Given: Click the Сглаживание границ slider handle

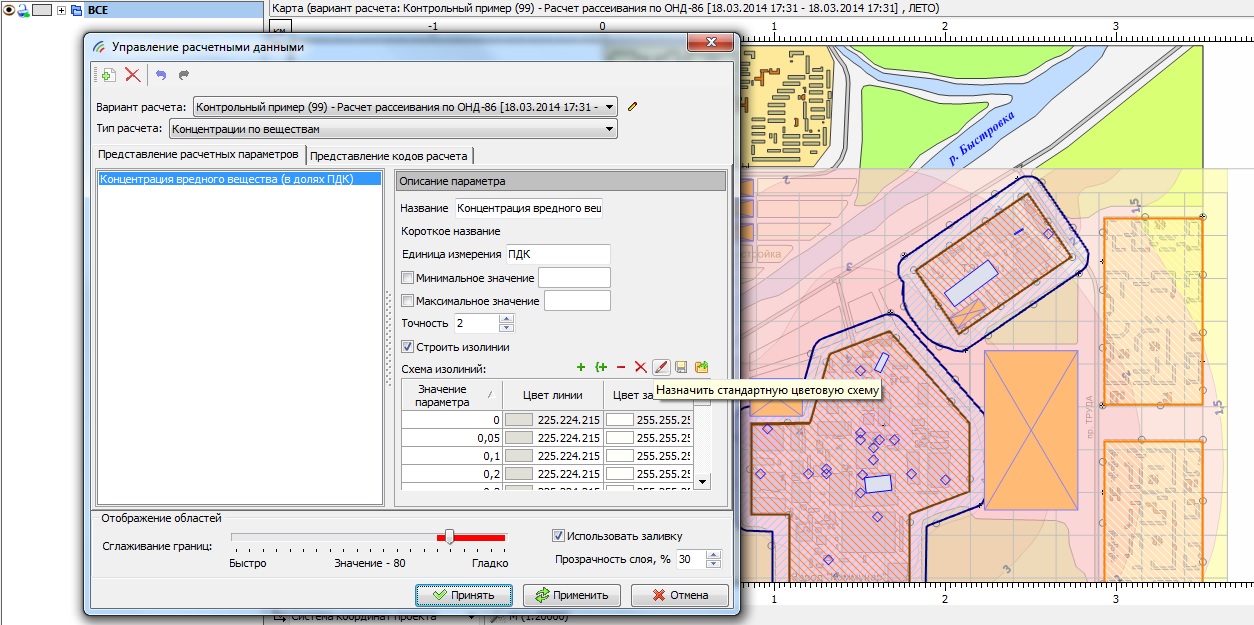Looking at the screenshot, I should (449, 537).
